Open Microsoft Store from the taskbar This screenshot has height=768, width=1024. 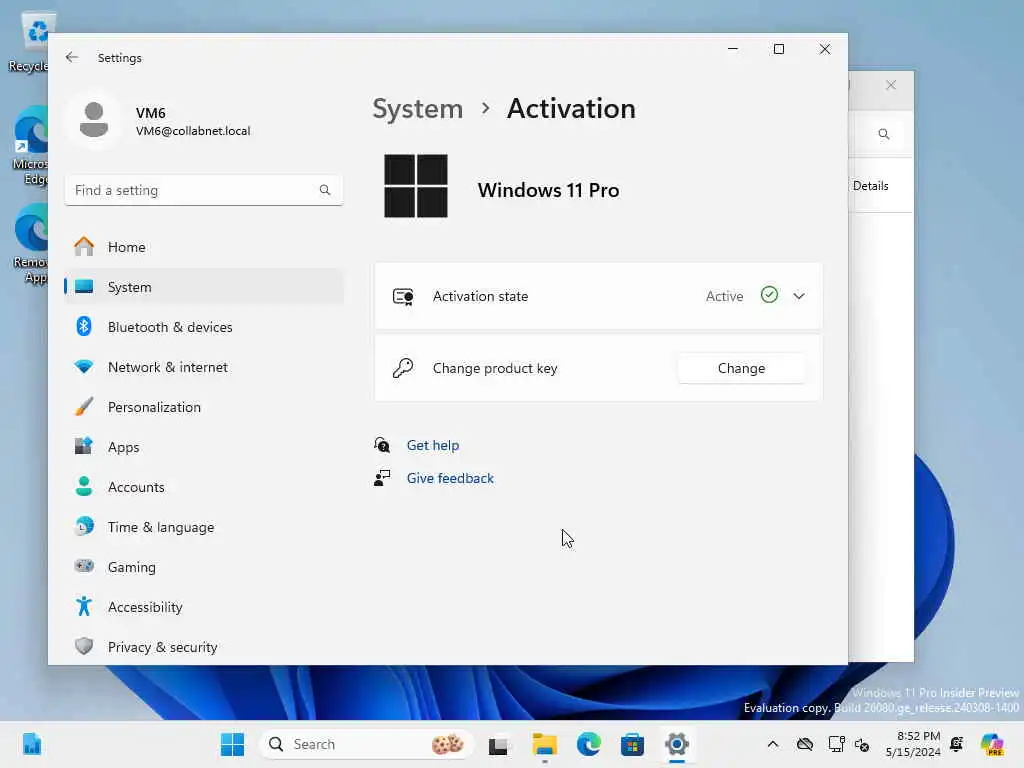(x=632, y=744)
